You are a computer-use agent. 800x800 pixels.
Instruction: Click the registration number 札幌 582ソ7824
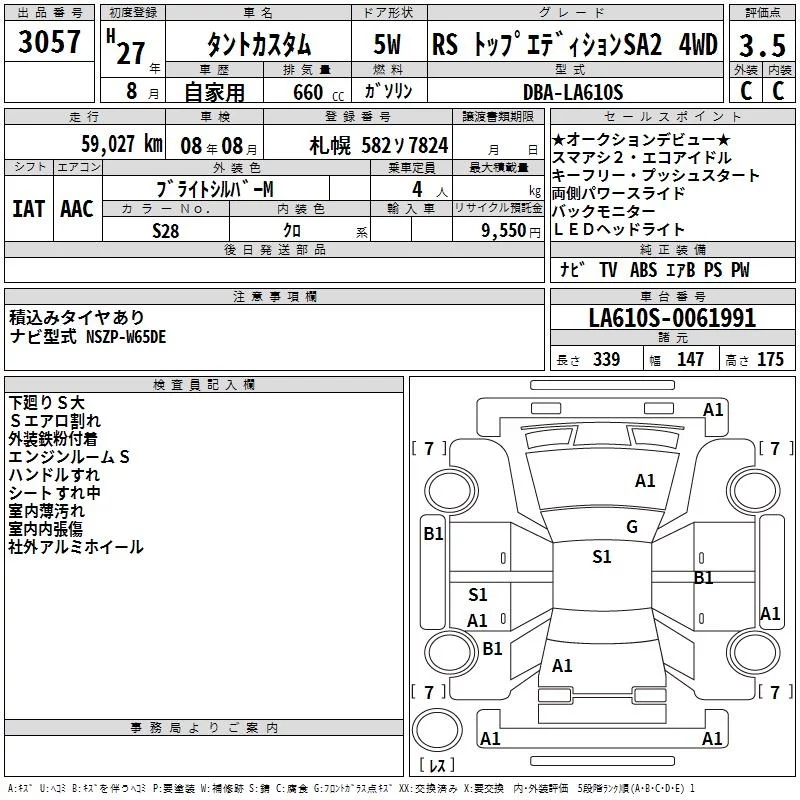click(x=379, y=145)
